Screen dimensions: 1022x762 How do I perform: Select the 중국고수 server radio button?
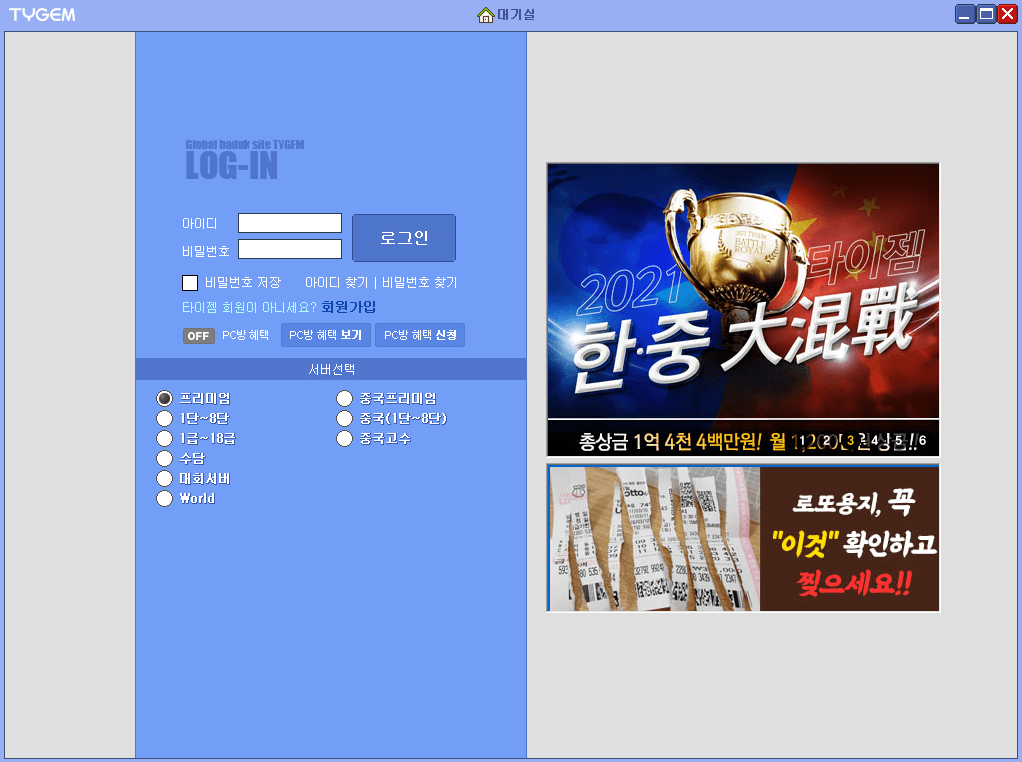[344, 439]
